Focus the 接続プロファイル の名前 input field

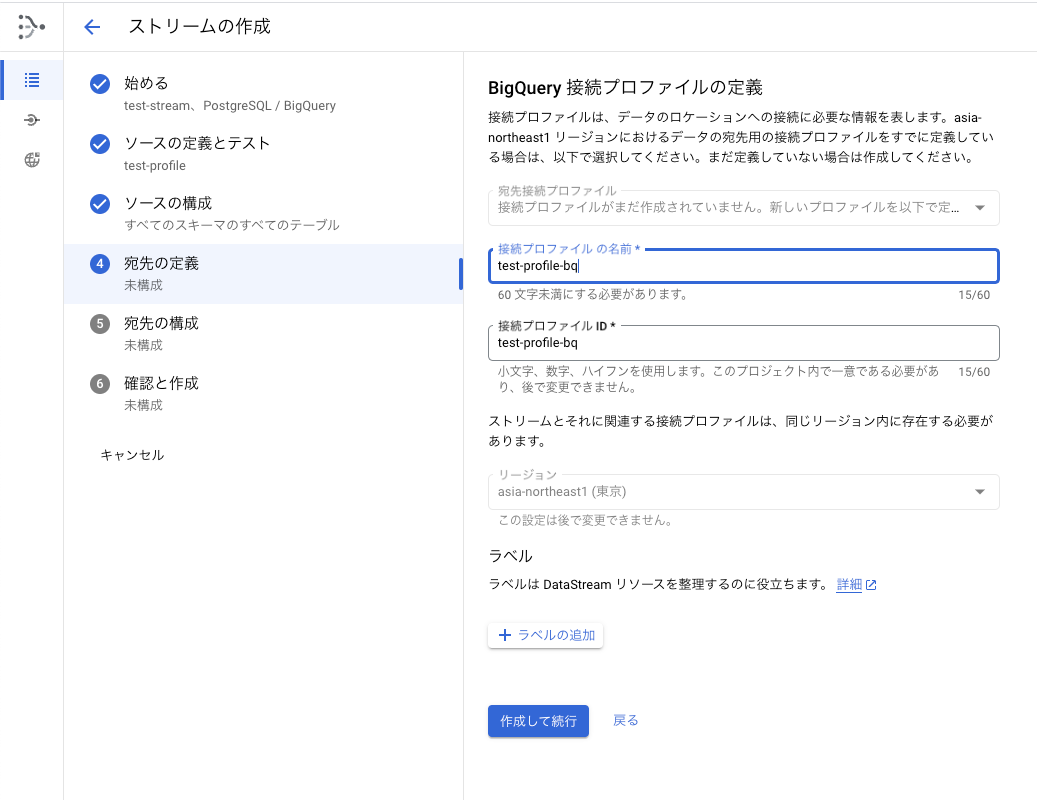coord(743,266)
